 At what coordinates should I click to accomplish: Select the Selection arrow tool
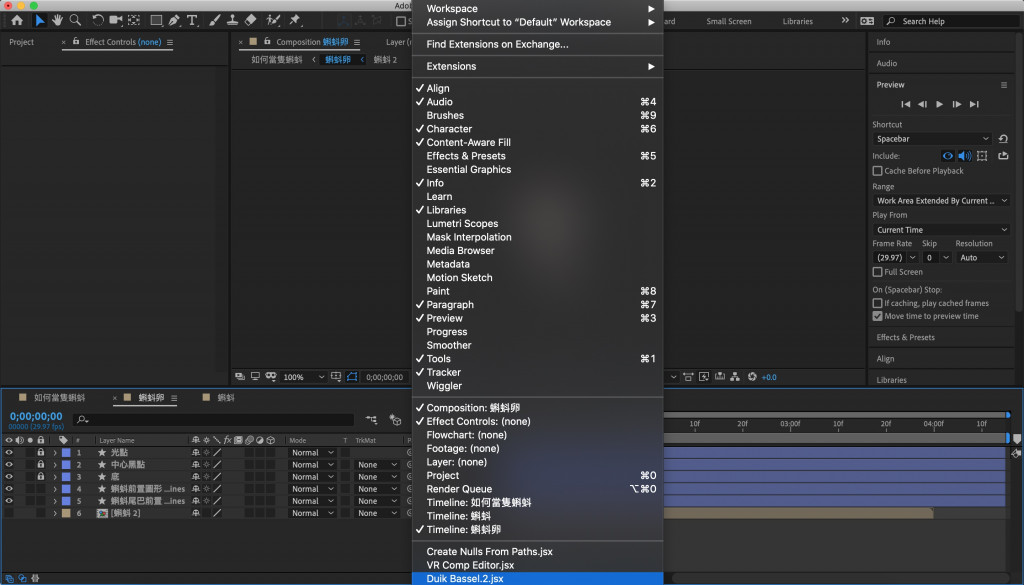click(x=39, y=20)
